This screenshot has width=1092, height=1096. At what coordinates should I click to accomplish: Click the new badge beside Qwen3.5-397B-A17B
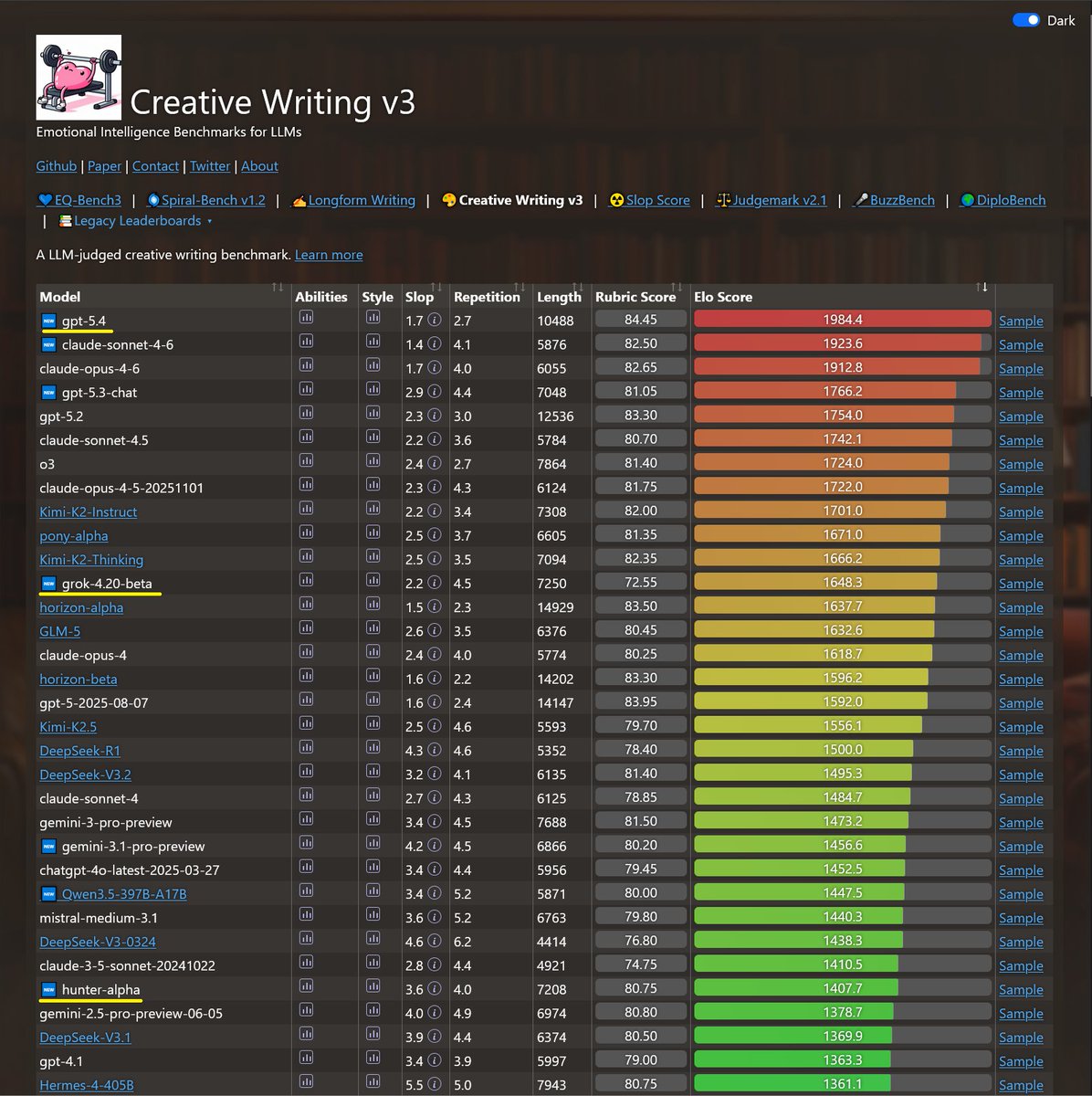click(x=48, y=893)
